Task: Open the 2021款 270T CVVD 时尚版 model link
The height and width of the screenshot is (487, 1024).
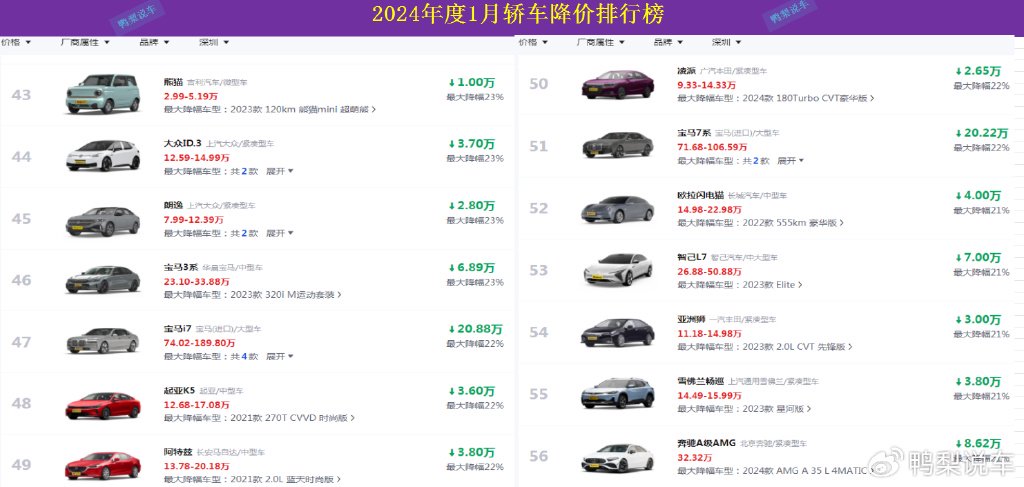Action: [293, 418]
